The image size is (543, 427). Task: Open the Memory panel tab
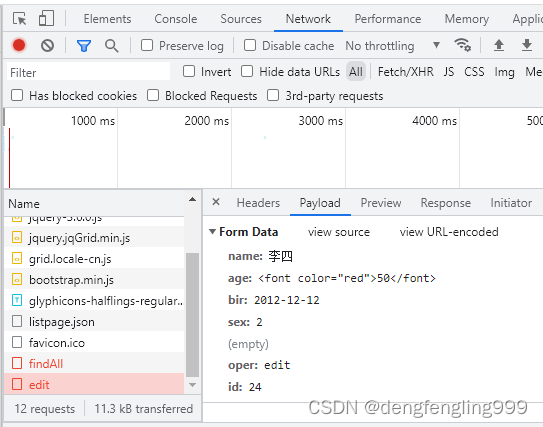[467, 19]
